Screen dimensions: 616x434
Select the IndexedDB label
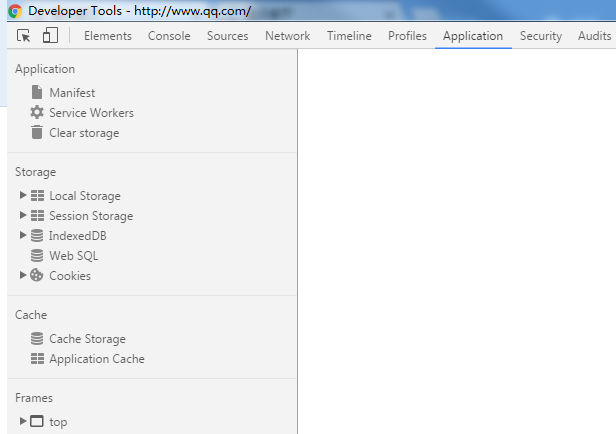(x=78, y=236)
